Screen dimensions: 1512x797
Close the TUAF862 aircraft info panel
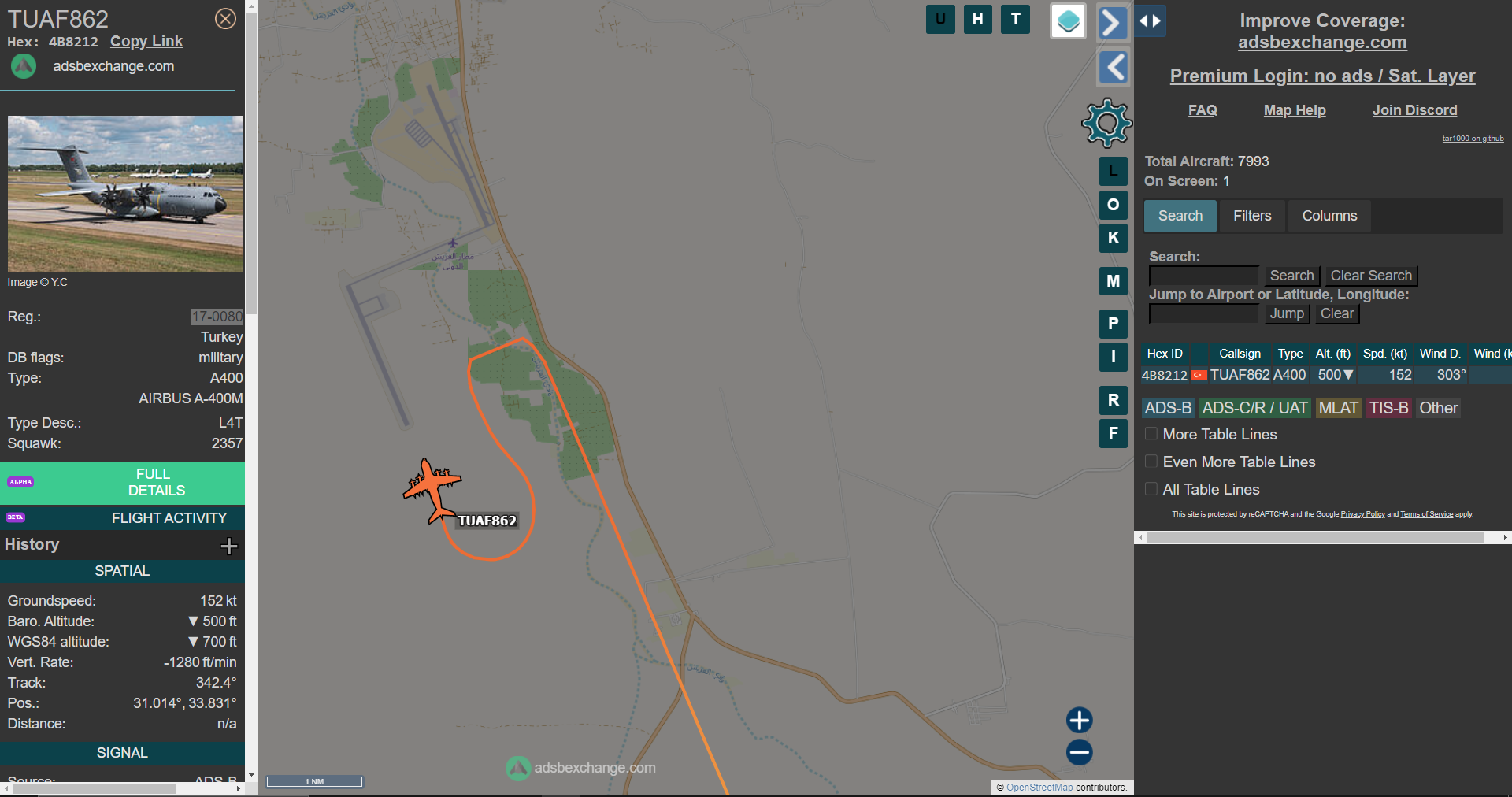(x=225, y=19)
